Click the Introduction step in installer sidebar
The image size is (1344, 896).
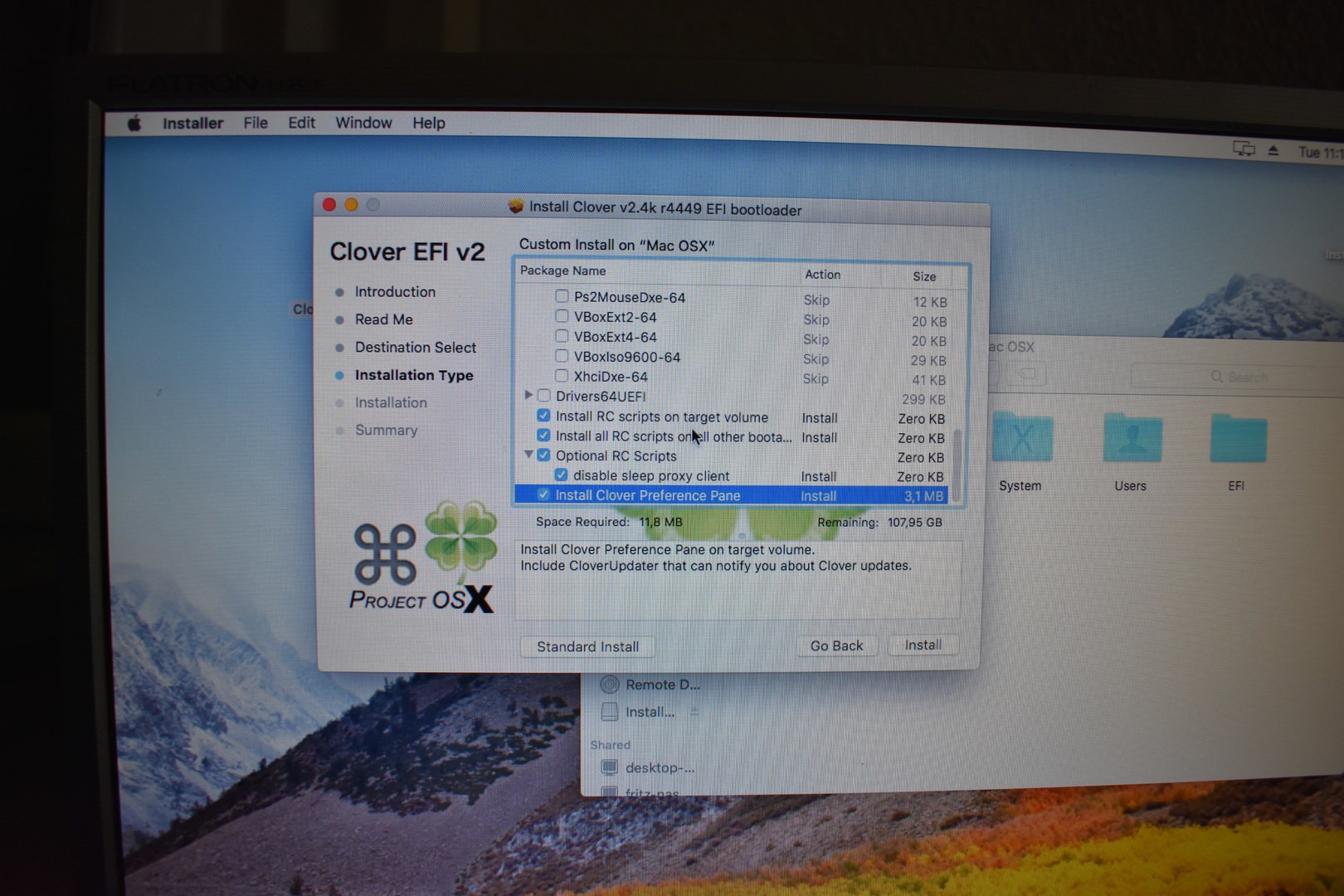395,292
